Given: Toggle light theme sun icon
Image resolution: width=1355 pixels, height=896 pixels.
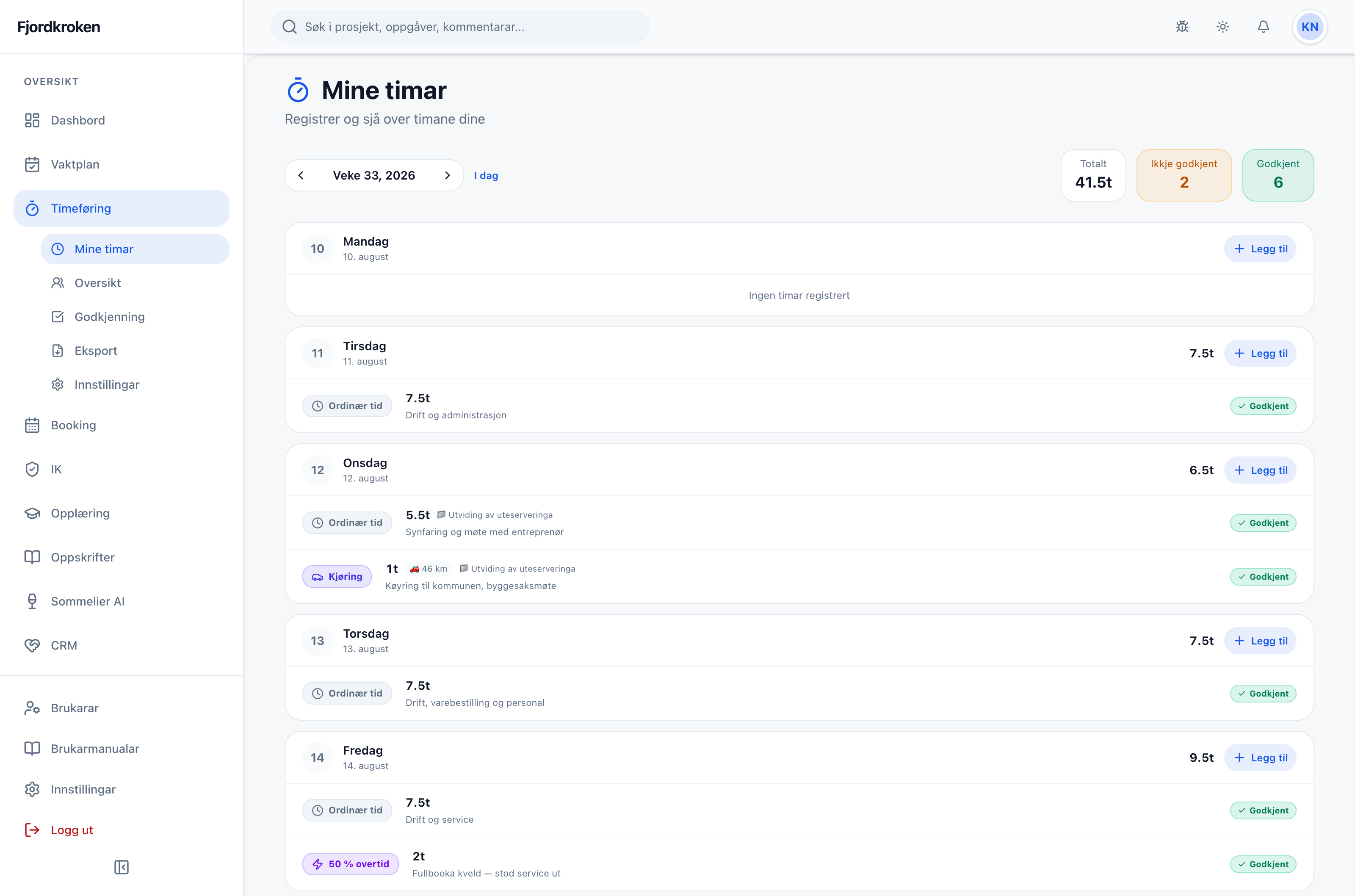Looking at the screenshot, I should pyautogui.click(x=1222, y=27).
